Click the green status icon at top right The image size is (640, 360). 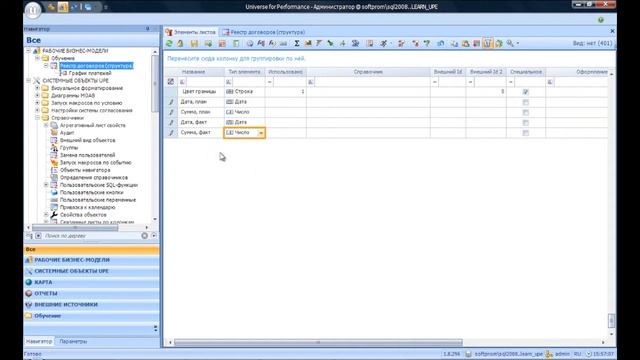coord(601,20)
